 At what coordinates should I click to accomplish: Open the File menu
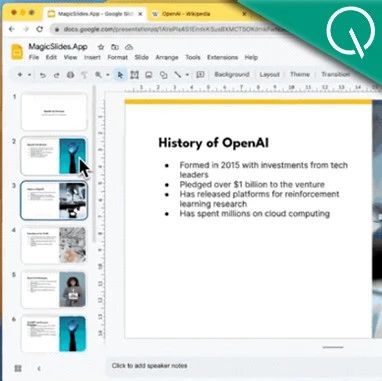[x=34, y=57]
